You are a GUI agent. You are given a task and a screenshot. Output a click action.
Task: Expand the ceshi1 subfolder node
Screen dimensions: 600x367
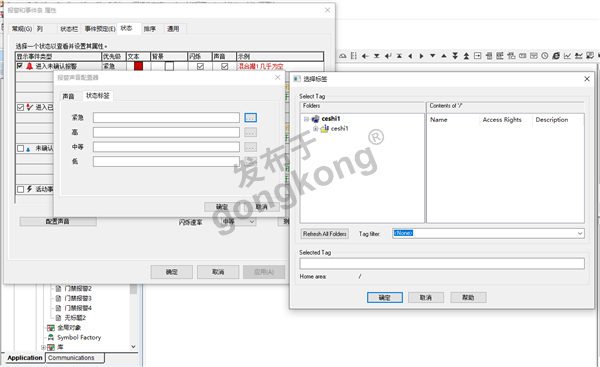tap(315, 129)
